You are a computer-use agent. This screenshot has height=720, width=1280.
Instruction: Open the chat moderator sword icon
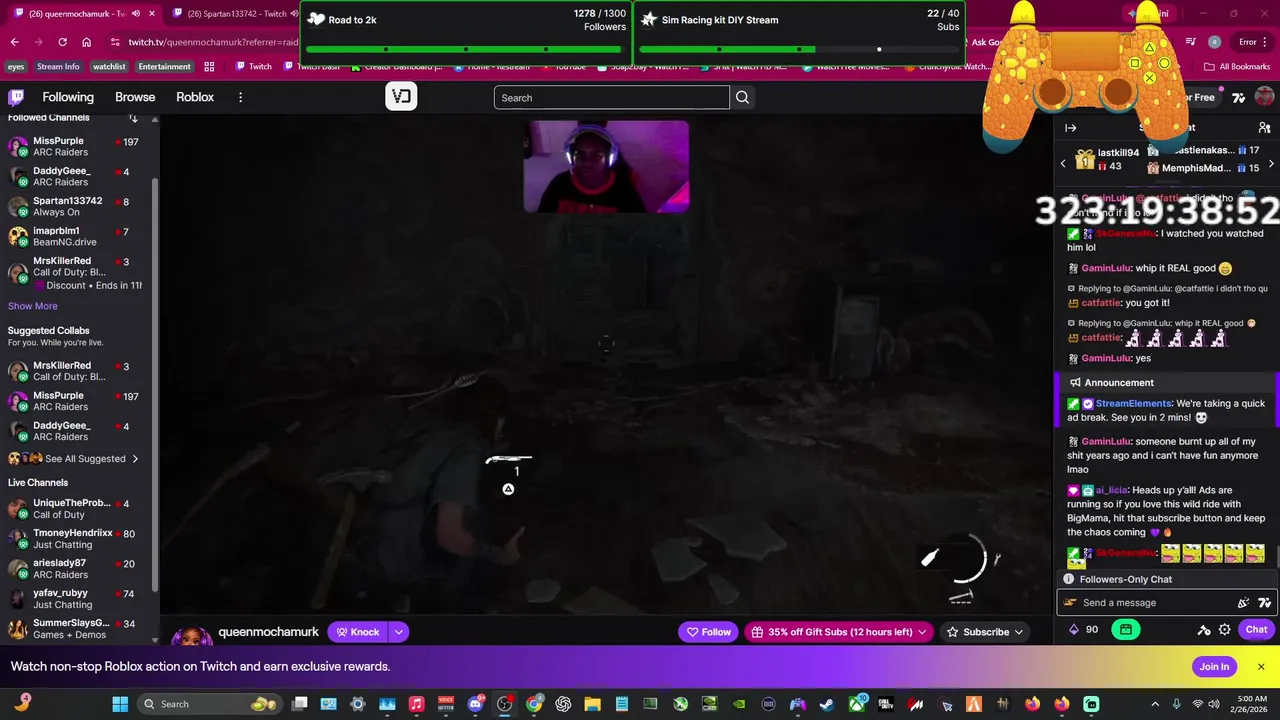pos(1203,630)
